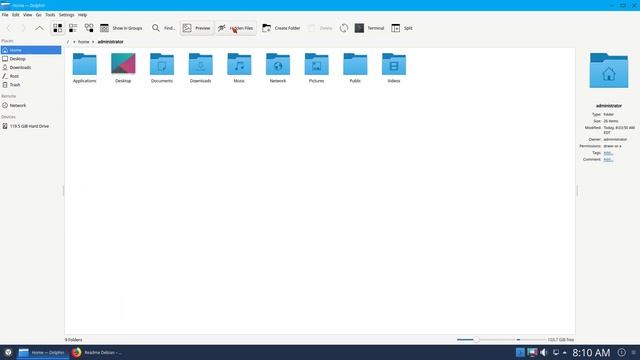Select the Network folder icon
This screenshot has width=640, height=360.
pyautogui.click(x=278, y=68)
